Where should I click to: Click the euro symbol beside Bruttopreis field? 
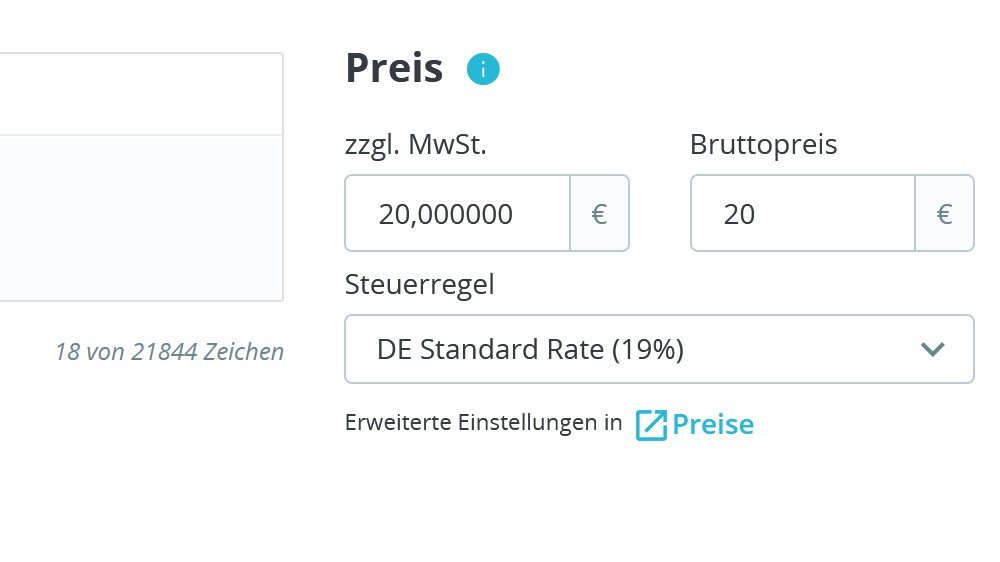[x=944, y=214]
